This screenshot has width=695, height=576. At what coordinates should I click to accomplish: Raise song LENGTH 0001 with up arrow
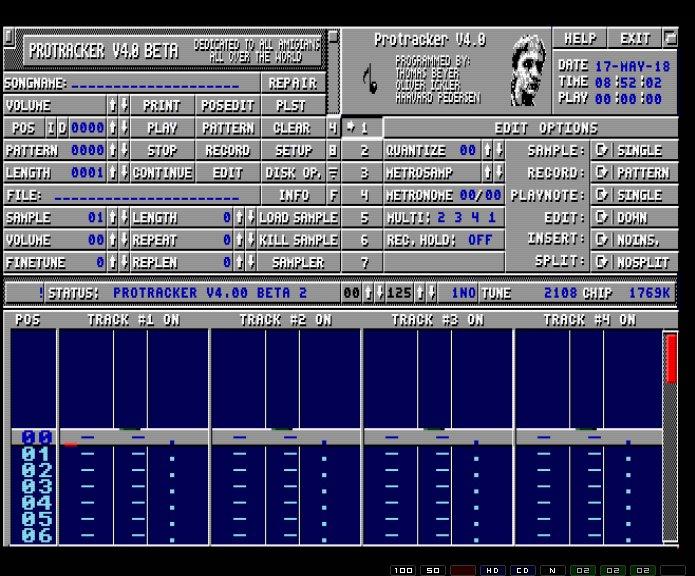tap(113, 172)
